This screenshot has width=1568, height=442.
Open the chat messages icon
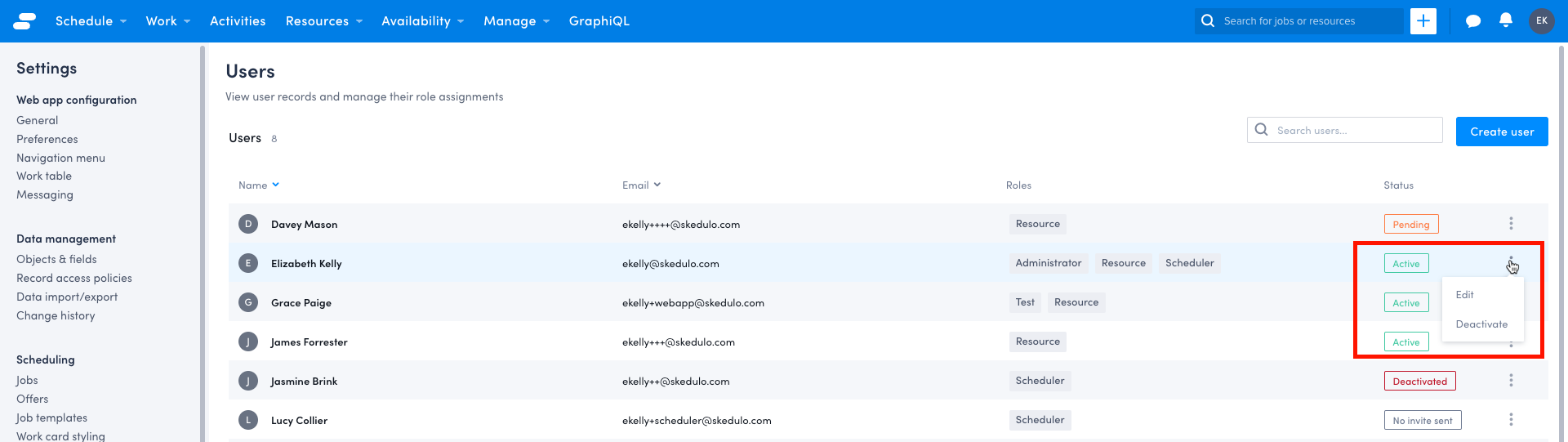point(1472,21)
